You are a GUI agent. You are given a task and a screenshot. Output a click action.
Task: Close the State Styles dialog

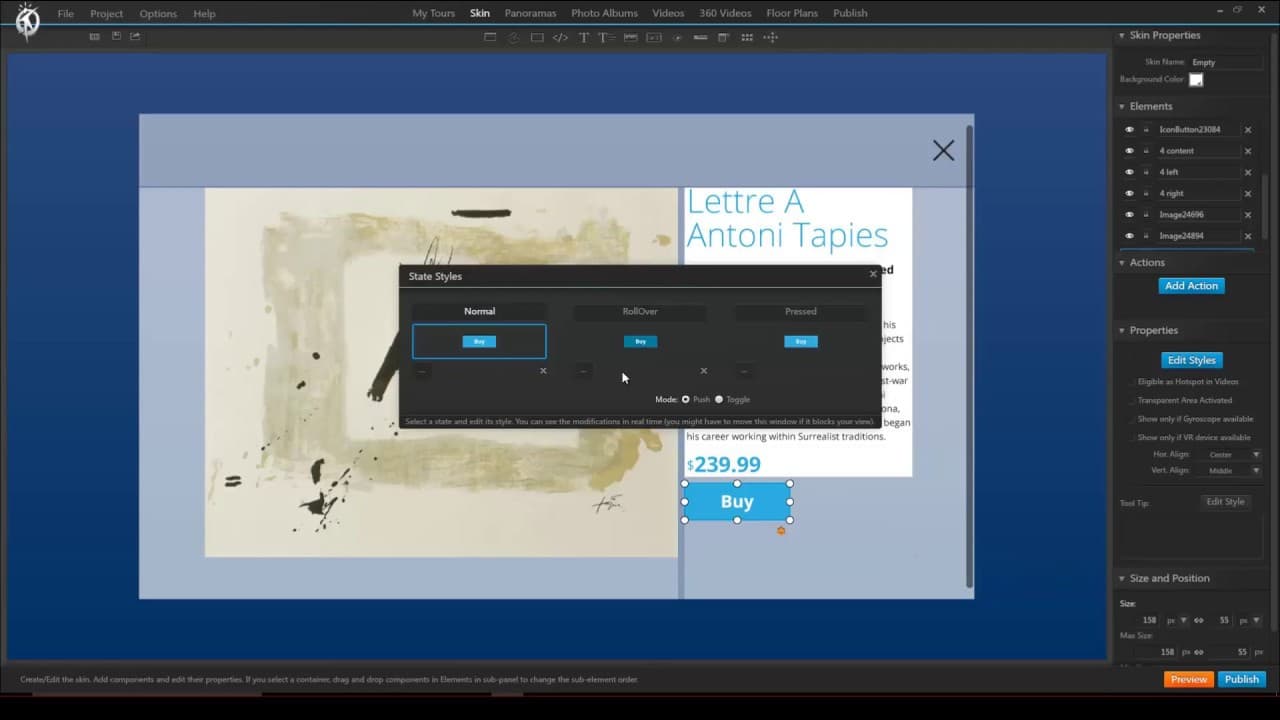(873, 274)
